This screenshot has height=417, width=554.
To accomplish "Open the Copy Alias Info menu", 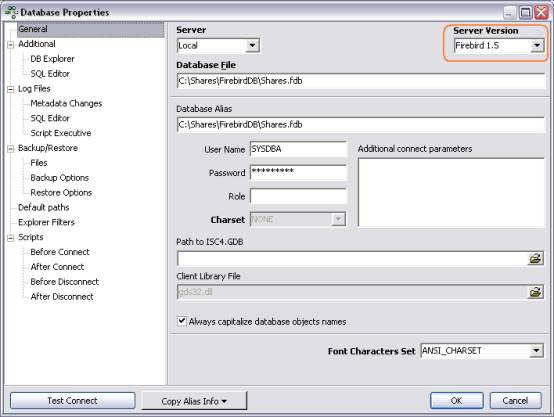I will tap(194, 401).
